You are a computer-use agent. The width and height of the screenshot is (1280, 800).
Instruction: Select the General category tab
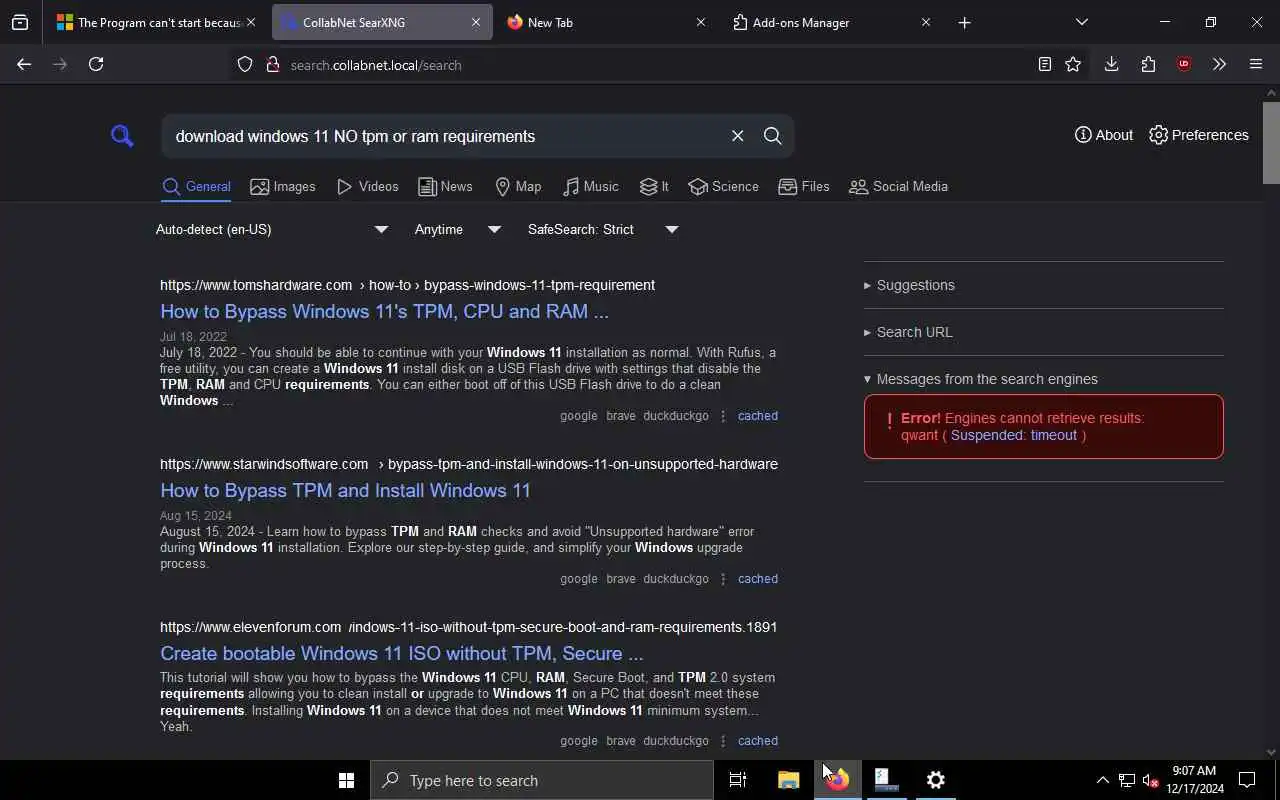(x=197, y=187)
